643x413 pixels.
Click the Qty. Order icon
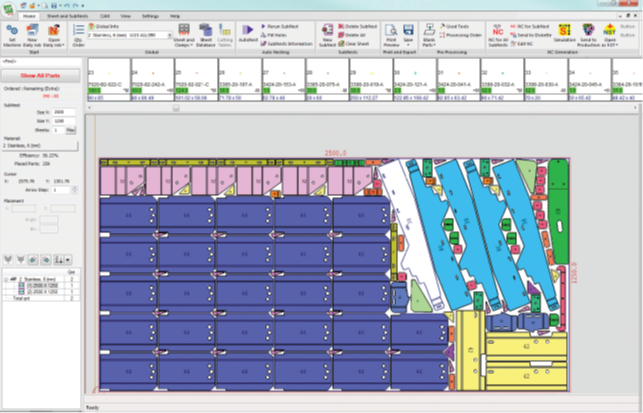tap(79, 37)
